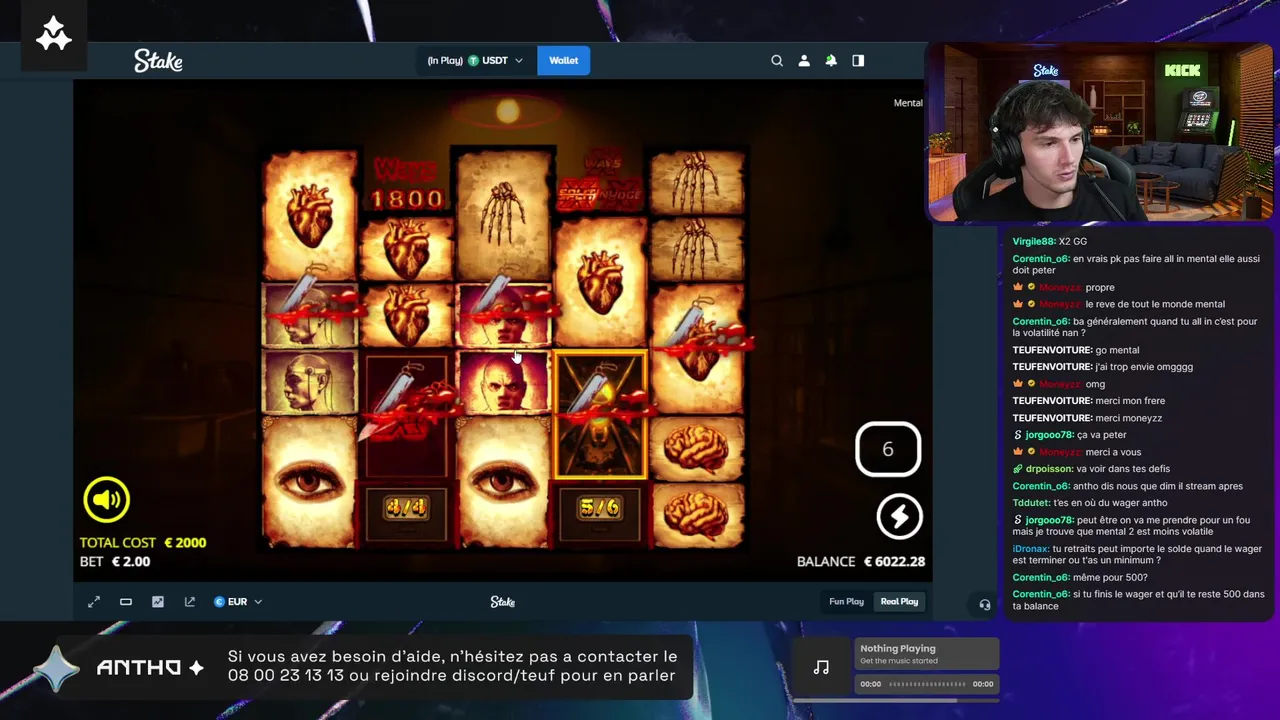Click chat username Virgile88
The width and height of the screenshot is (1280, 720).
point(1034,241)
